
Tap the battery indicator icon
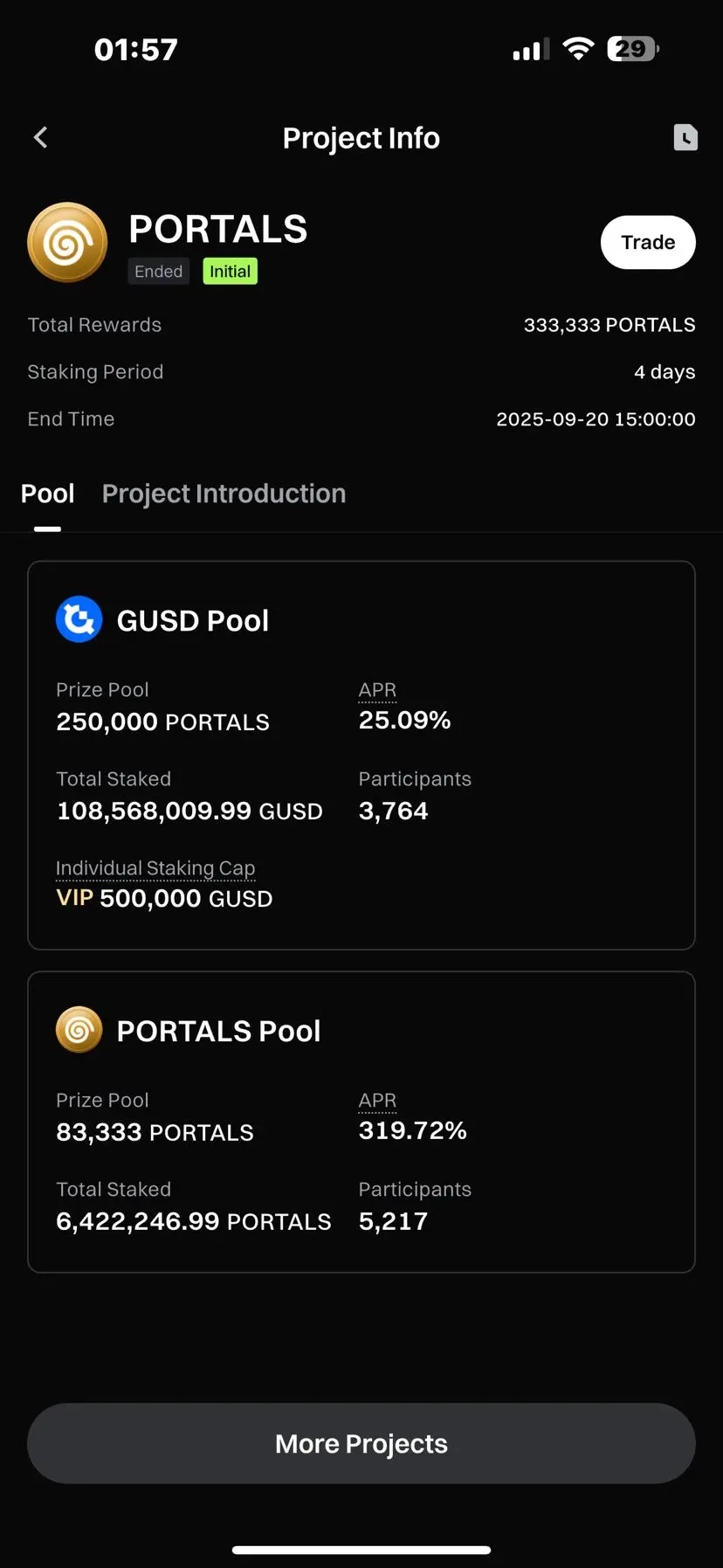pos(633,49)
